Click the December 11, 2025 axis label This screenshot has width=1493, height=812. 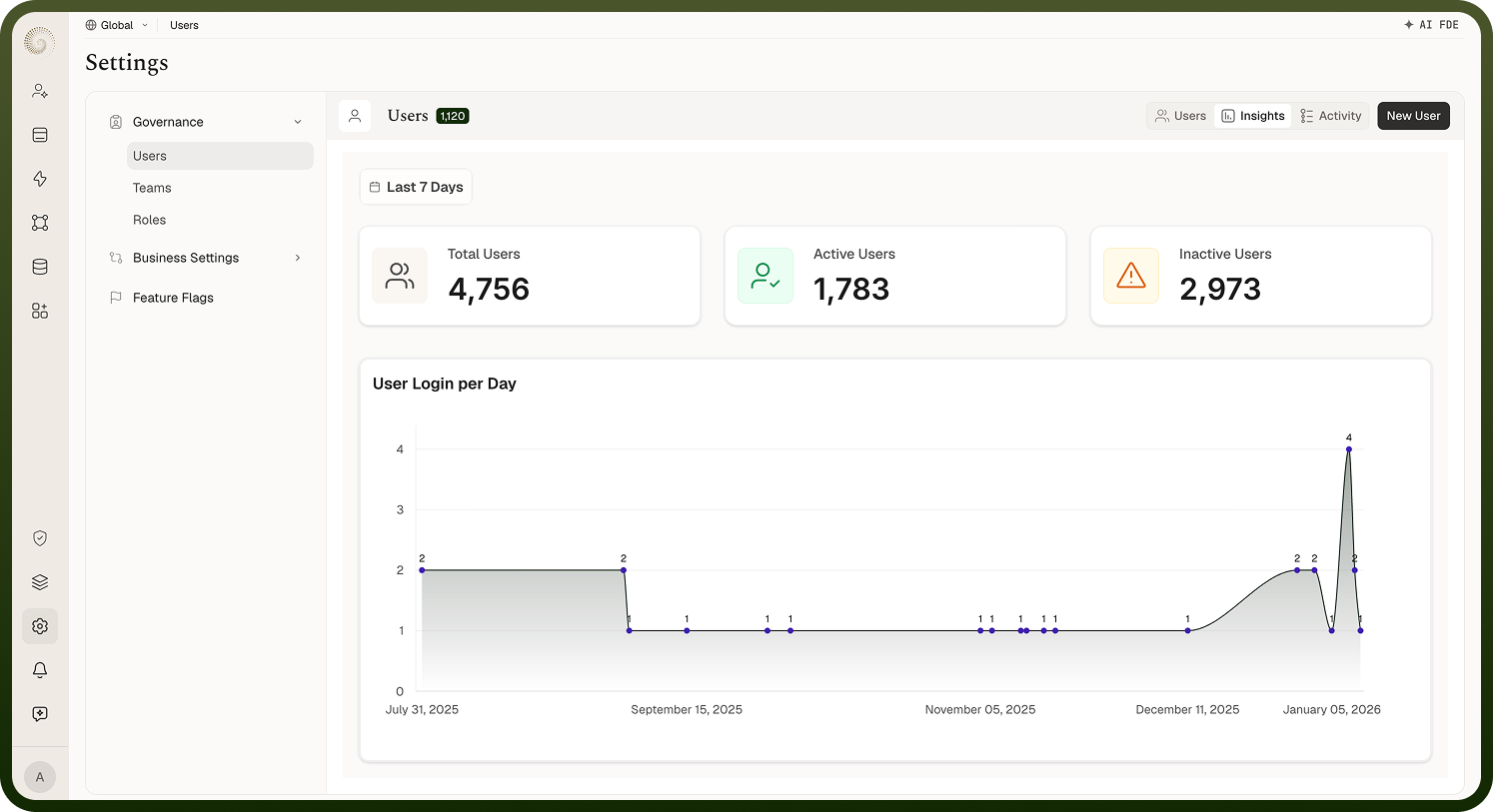click(1187, 709)
